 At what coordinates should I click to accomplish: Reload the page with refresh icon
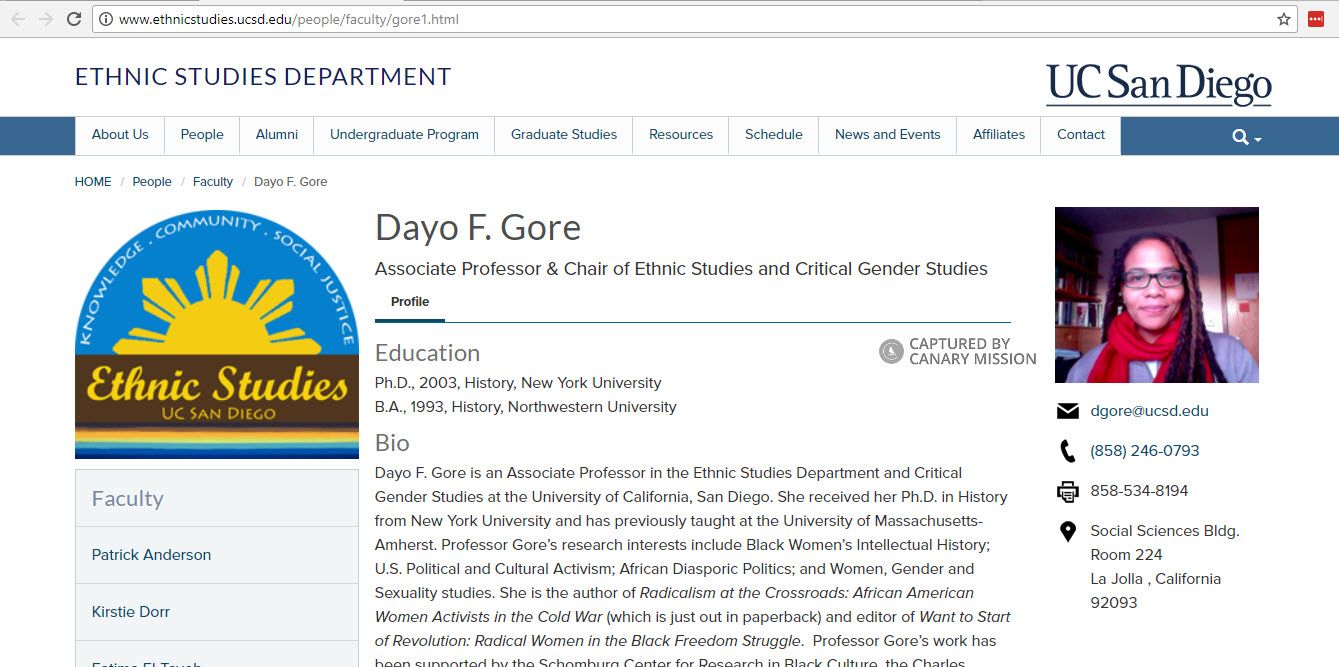pos(74,19)
